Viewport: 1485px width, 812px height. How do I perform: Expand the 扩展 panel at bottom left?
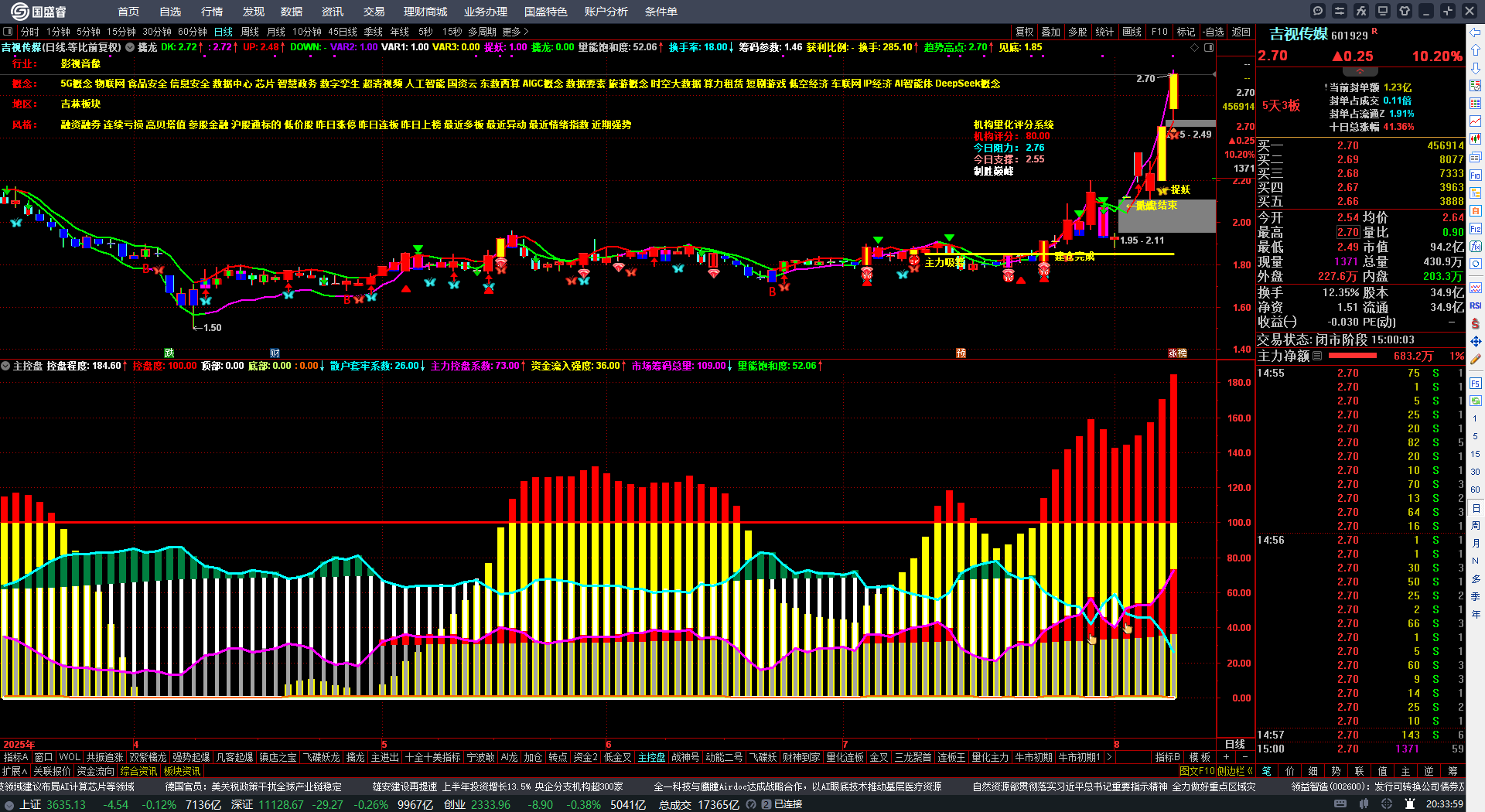(x=15, y=771)
